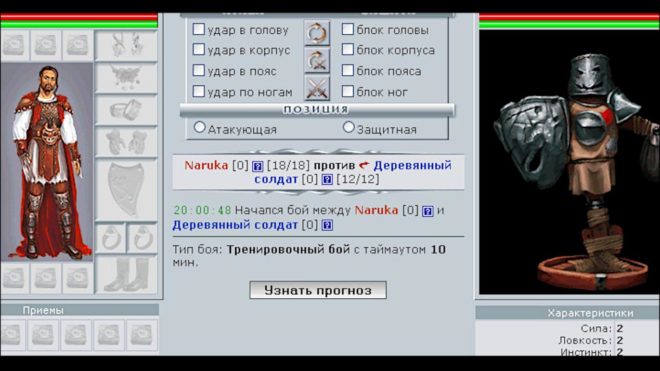Open the boots equipment slot
The image size is (660, 371).
pos(126,275)
